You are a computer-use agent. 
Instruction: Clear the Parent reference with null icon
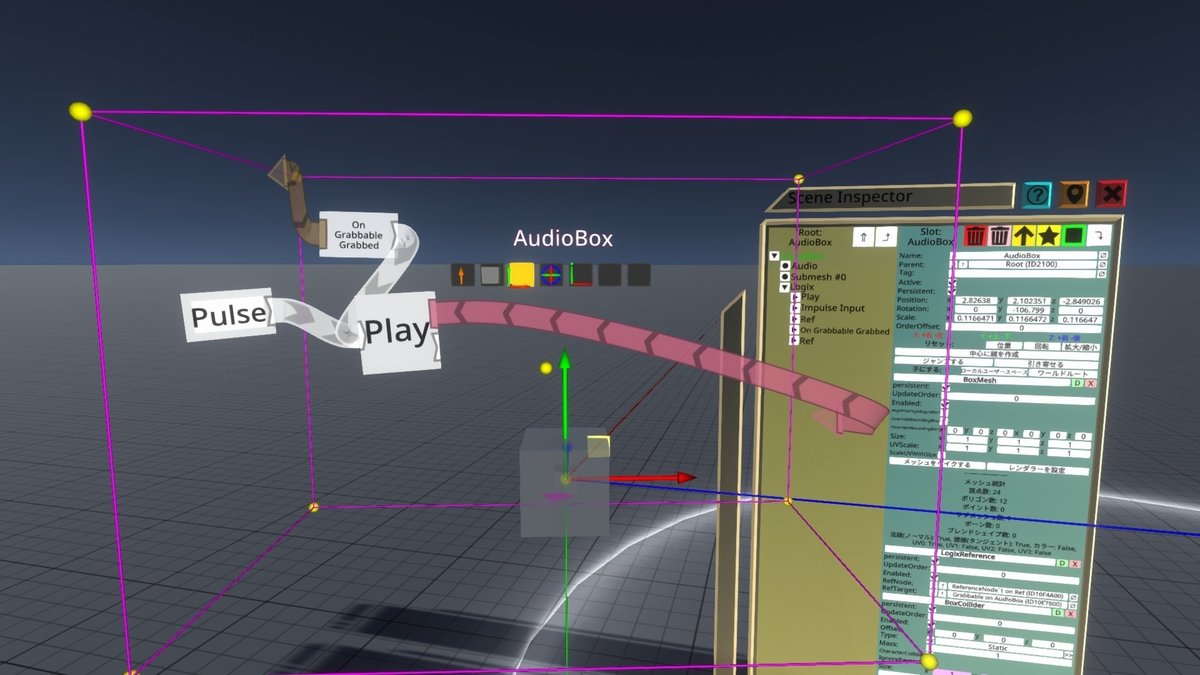[x=1103, y=264]
